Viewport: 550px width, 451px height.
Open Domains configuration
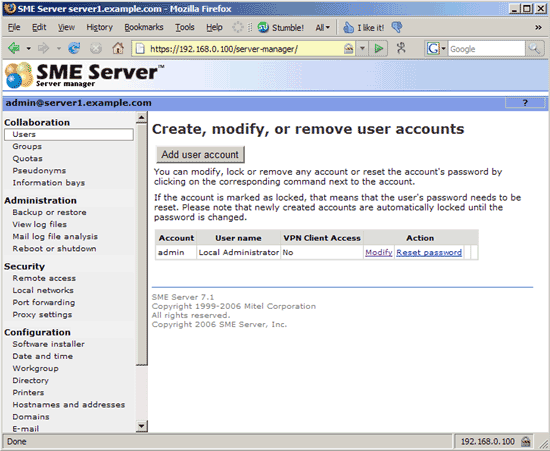click(x=31, y=417)
